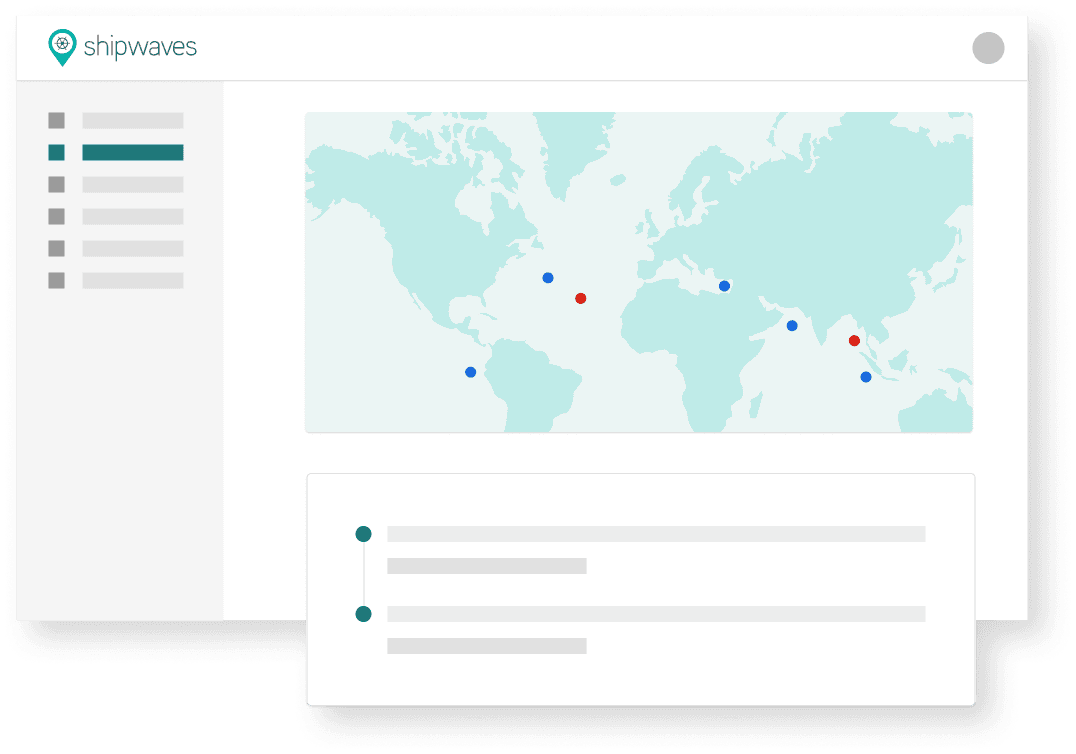Click the blue marker near Indonesia
The height and width of the screenshot is (754, 1076).
(x=866, y=377)
